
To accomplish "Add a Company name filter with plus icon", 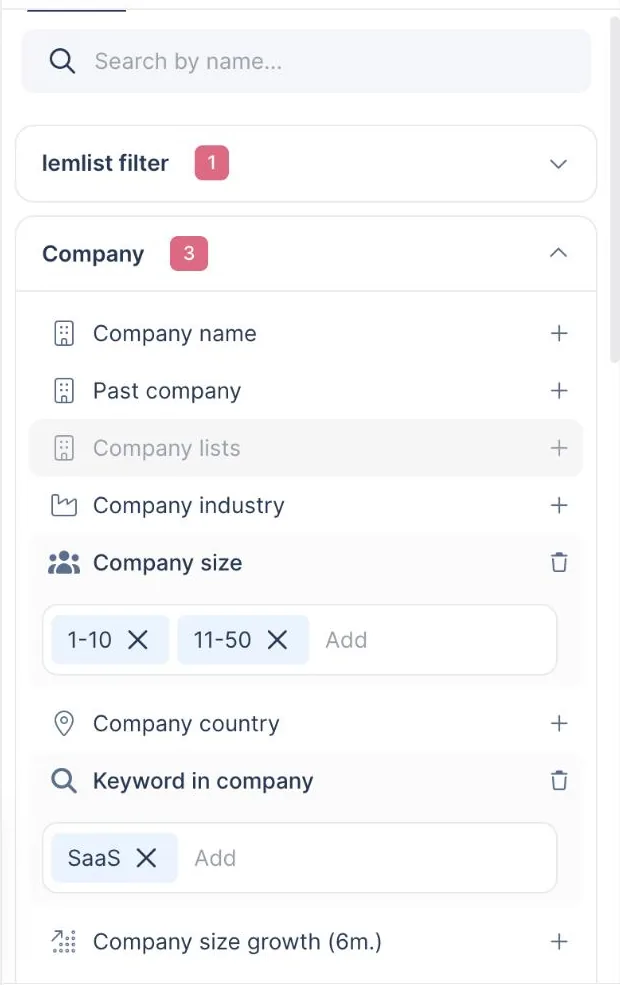I will click(x=558, y=333).
